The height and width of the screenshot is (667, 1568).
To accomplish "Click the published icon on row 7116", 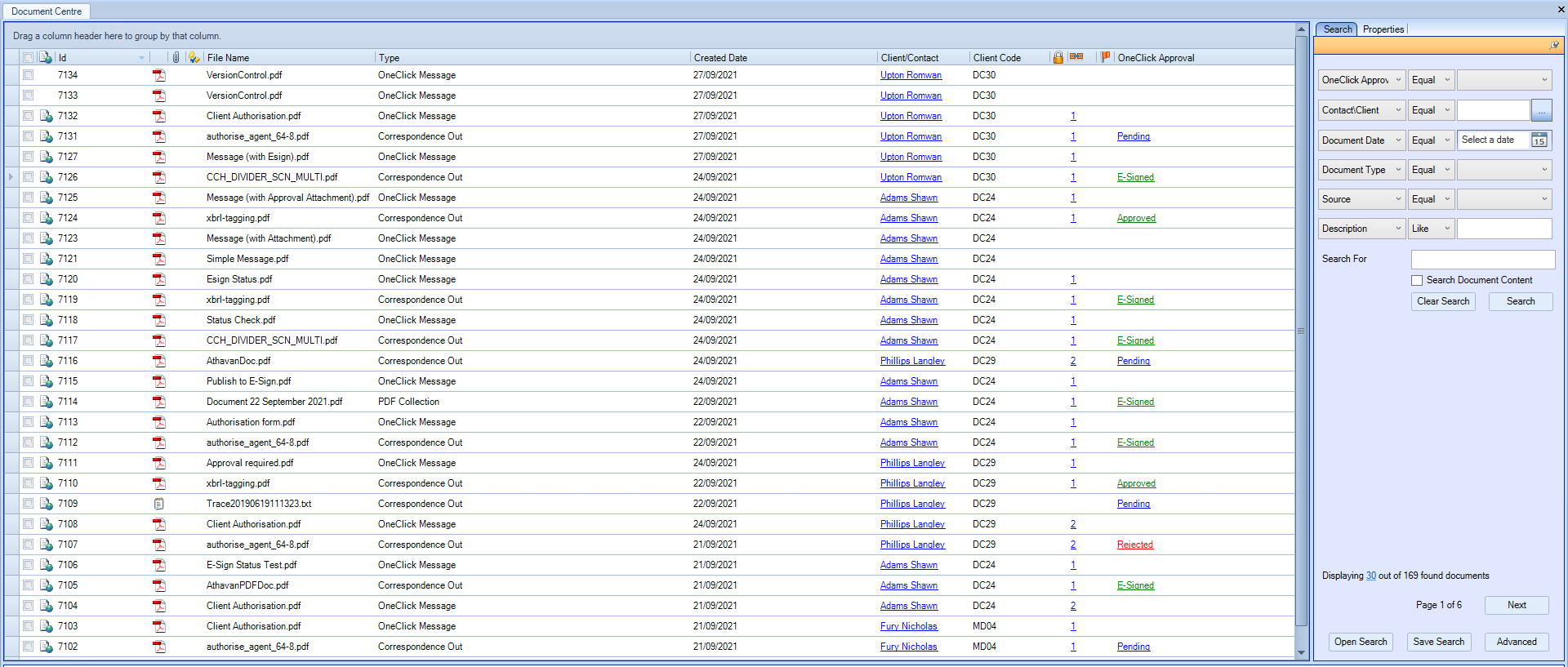I will (47, 361).
